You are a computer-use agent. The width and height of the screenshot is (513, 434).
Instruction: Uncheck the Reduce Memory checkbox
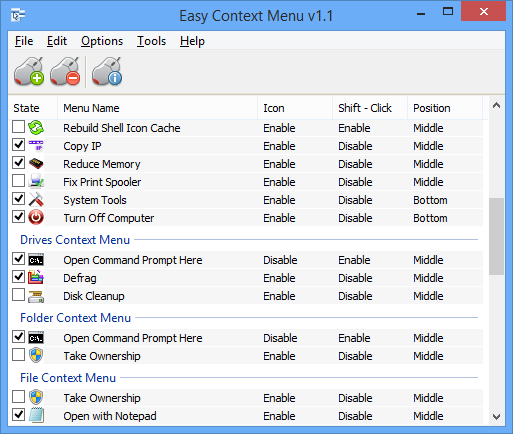click(18, 162)
